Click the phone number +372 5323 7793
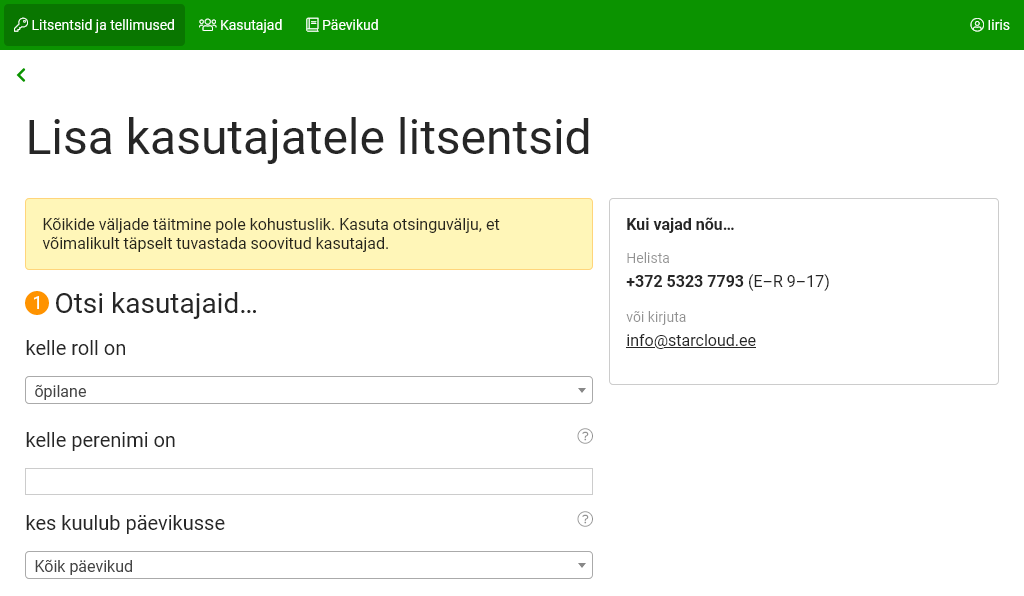 pyautogui.click(x=685, y=282)
